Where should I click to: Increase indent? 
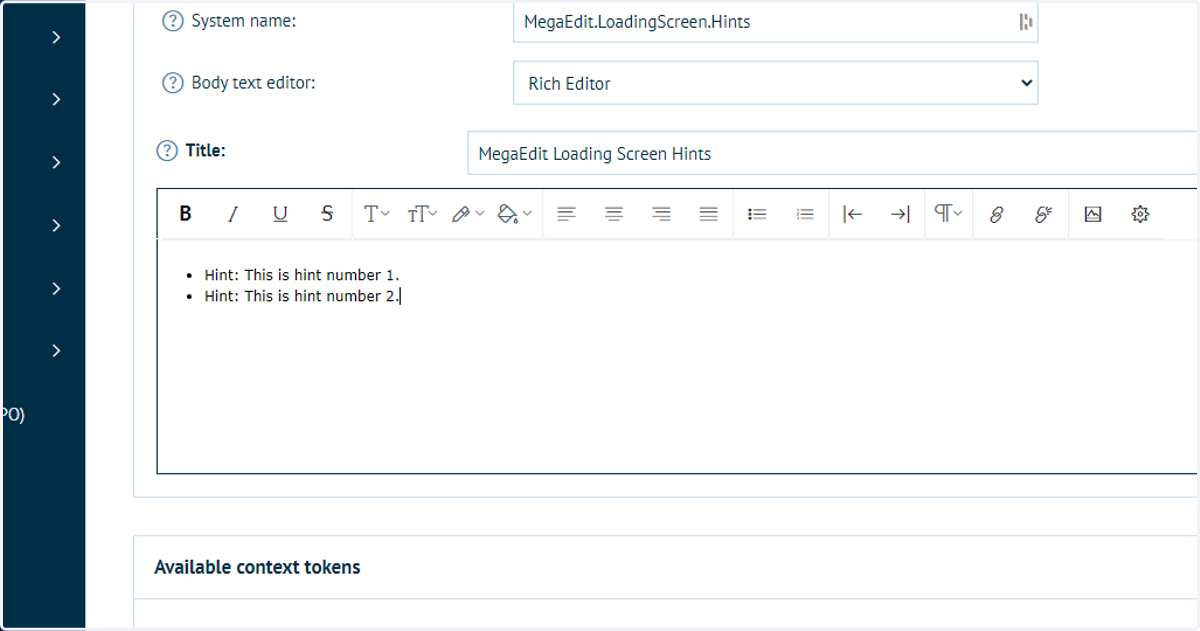[900, 213]
